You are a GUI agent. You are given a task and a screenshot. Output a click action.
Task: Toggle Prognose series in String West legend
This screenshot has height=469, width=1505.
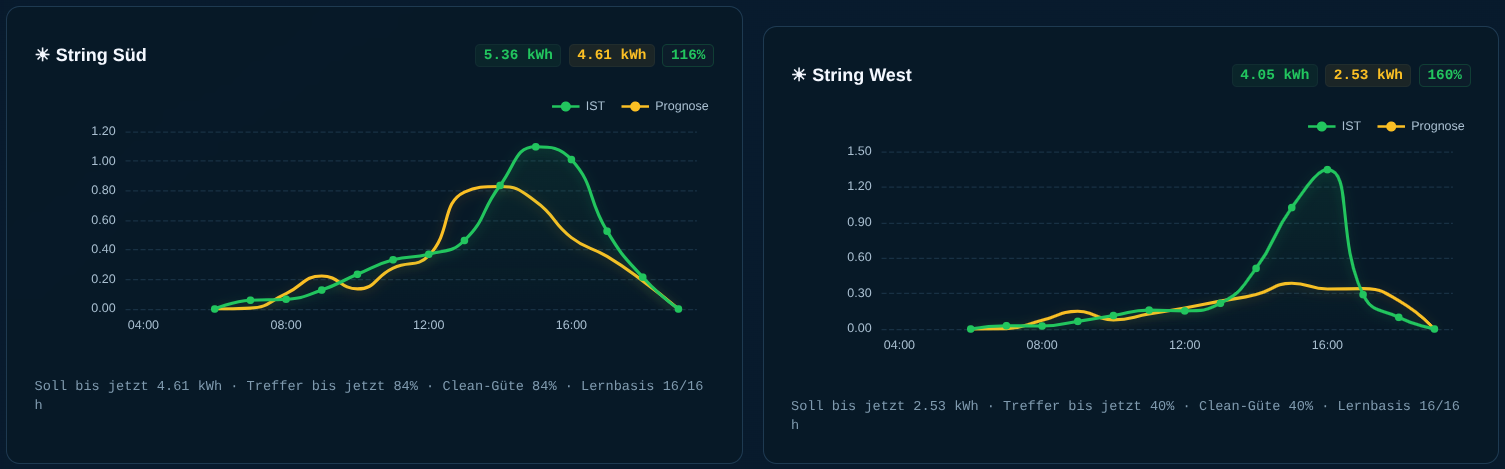(x=1421, y=126)
